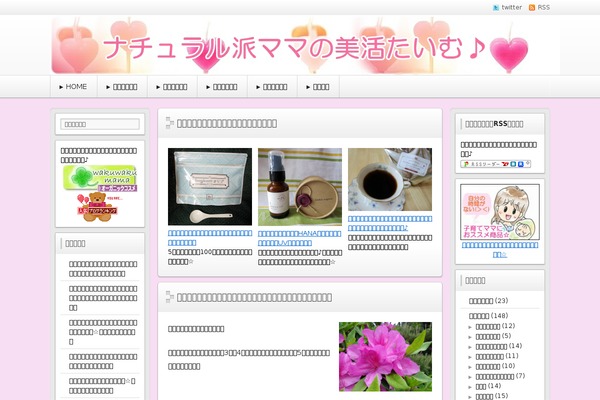This screenshot has width=600, height=400.
Task: Open the twitter link in top bar
Action: [511, 7]
